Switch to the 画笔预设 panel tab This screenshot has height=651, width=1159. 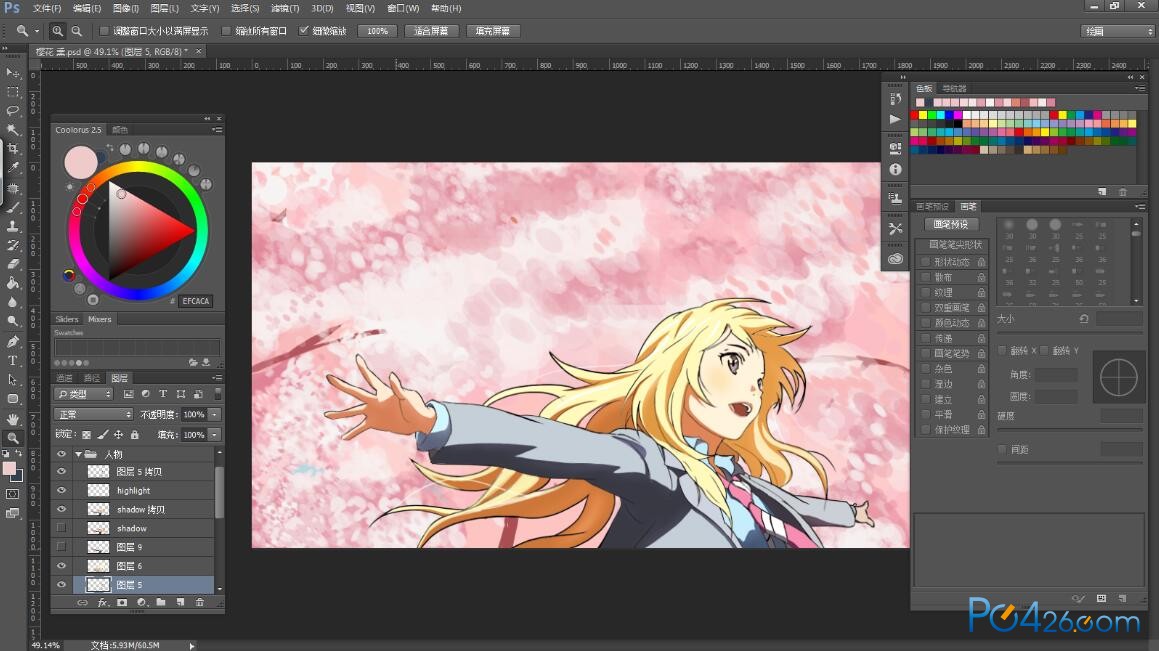click(932, 207)
